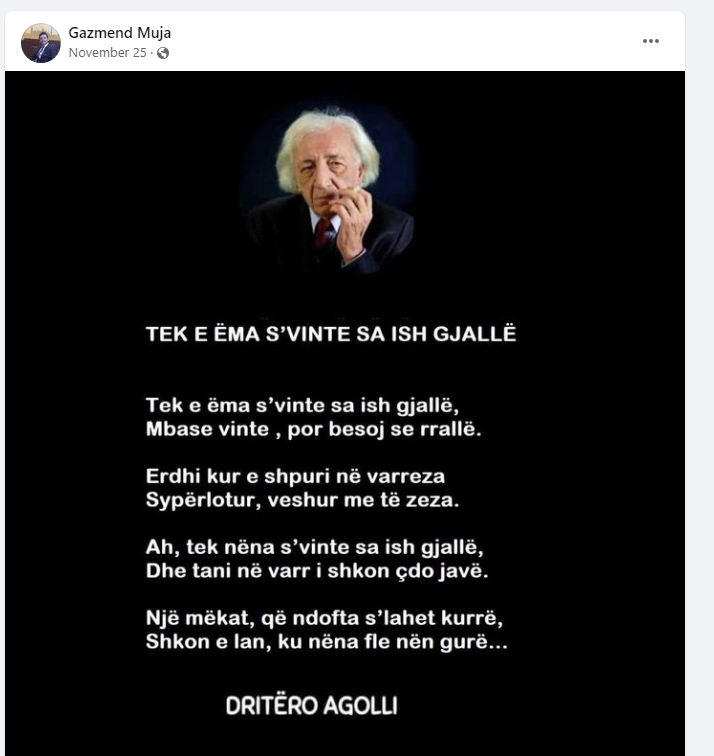Click the poet's white hair in portrait

[326, 140]
